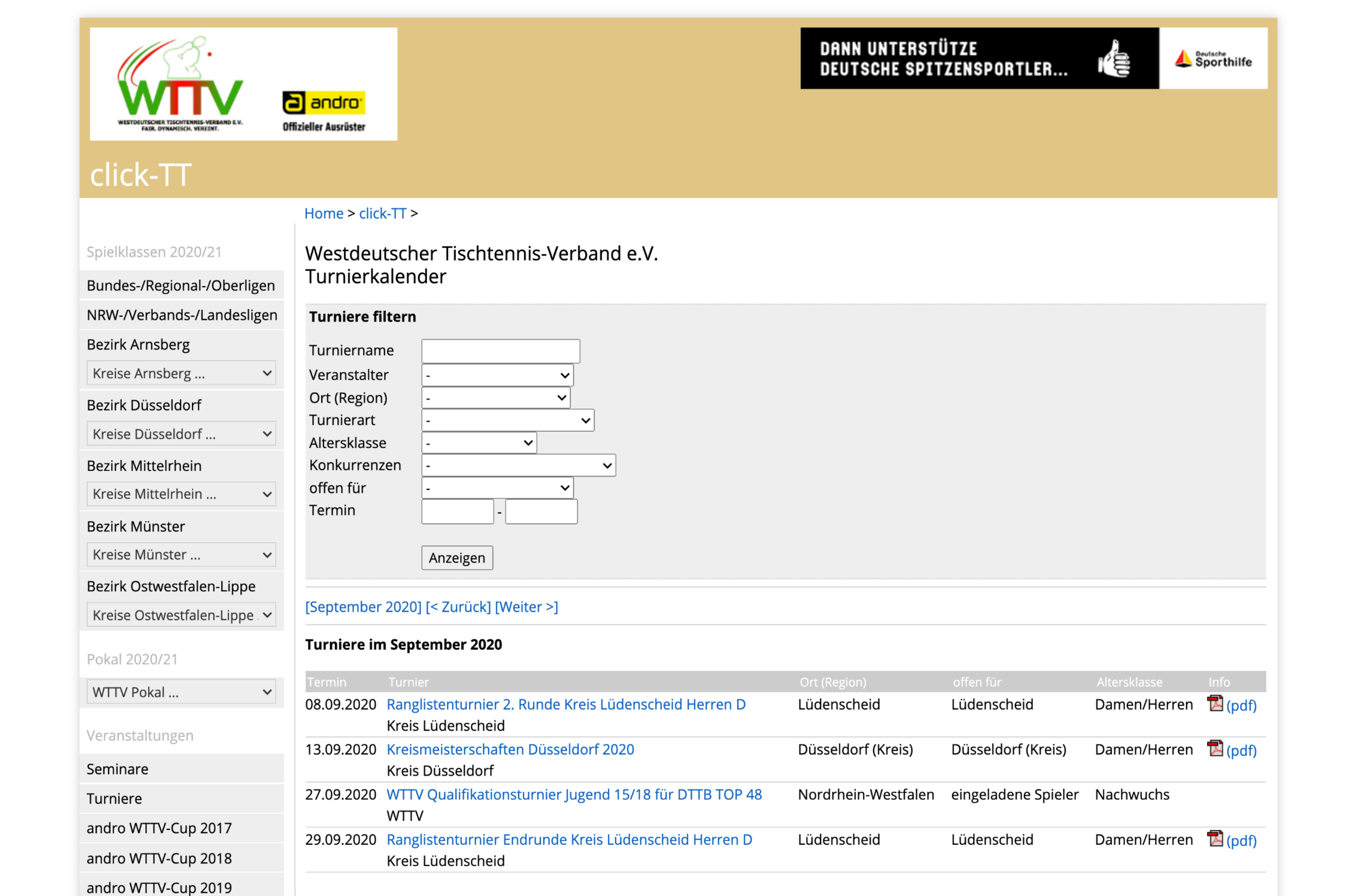The image size is (1356, 896).
Task: Click the andro Offizieller Ausrüster logo
Action: [323, 111]
